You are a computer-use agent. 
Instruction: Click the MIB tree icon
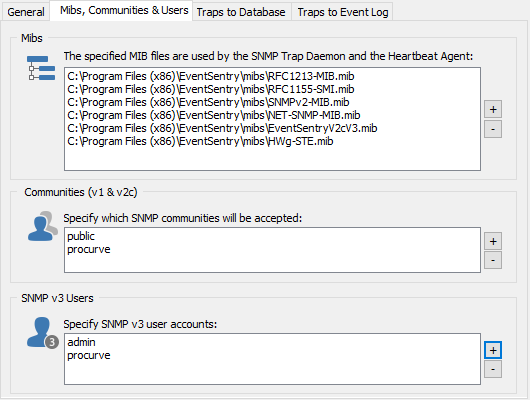tap(41, 68)
